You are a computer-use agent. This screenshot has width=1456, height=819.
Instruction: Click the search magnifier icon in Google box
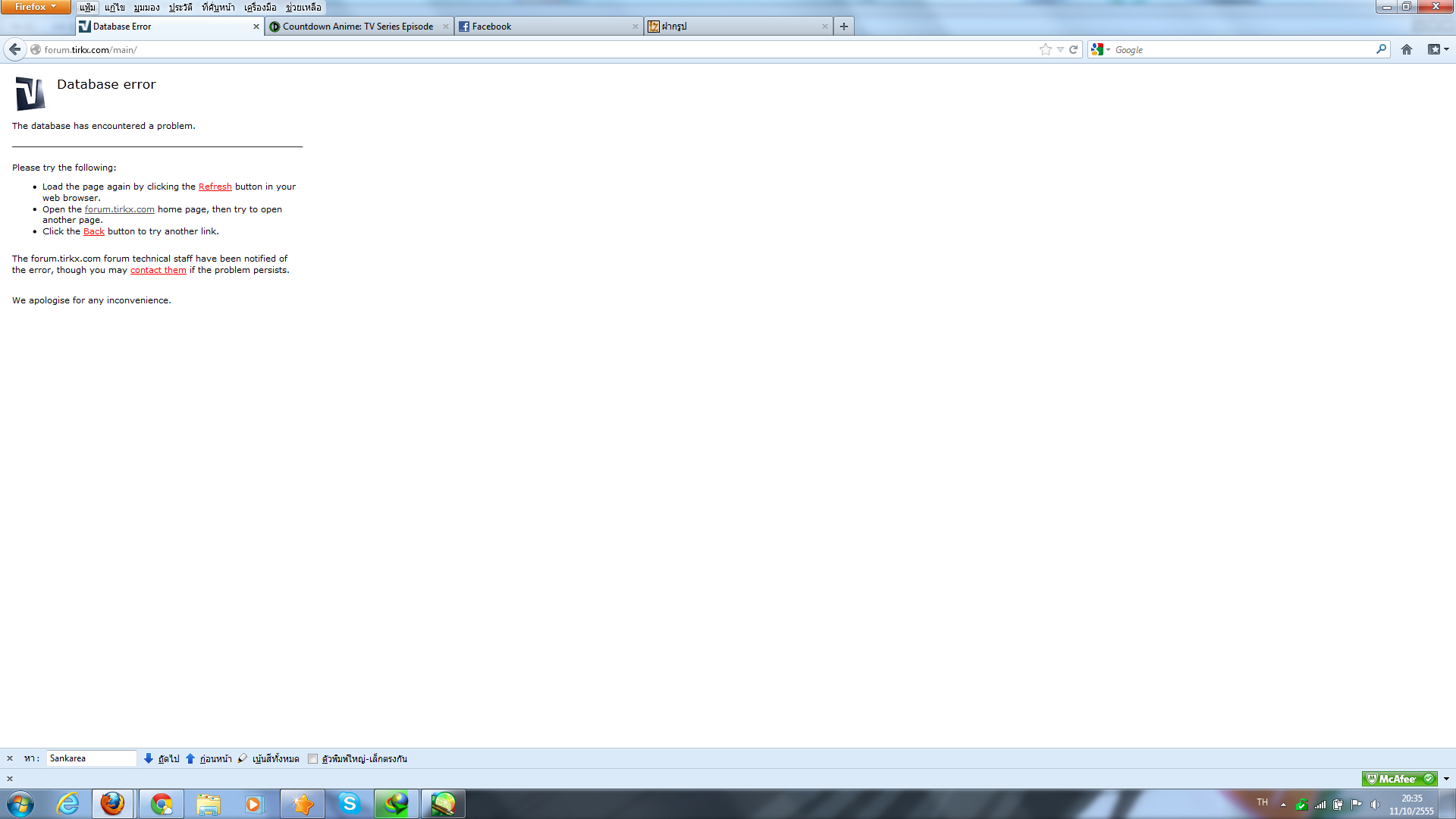click(1381, 49)
